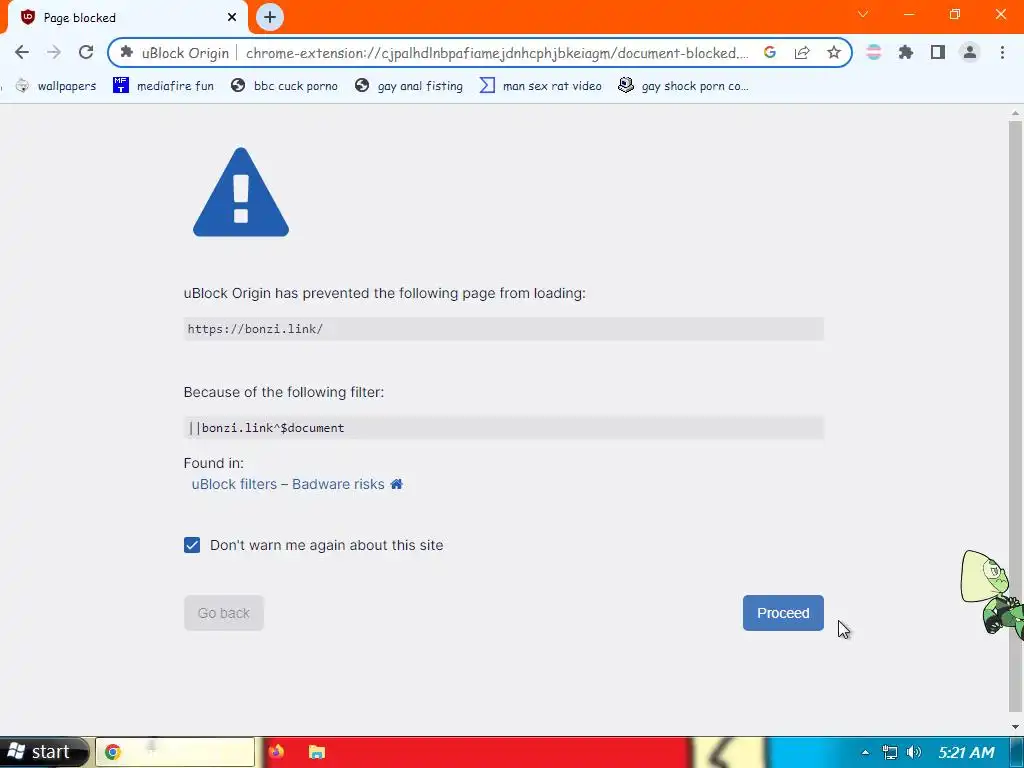Image resolution: width=1024 pixels, height=768 pixels.
Task: Click the uBlock Origin extension puzzle icon in address bar
Action: 127,53
